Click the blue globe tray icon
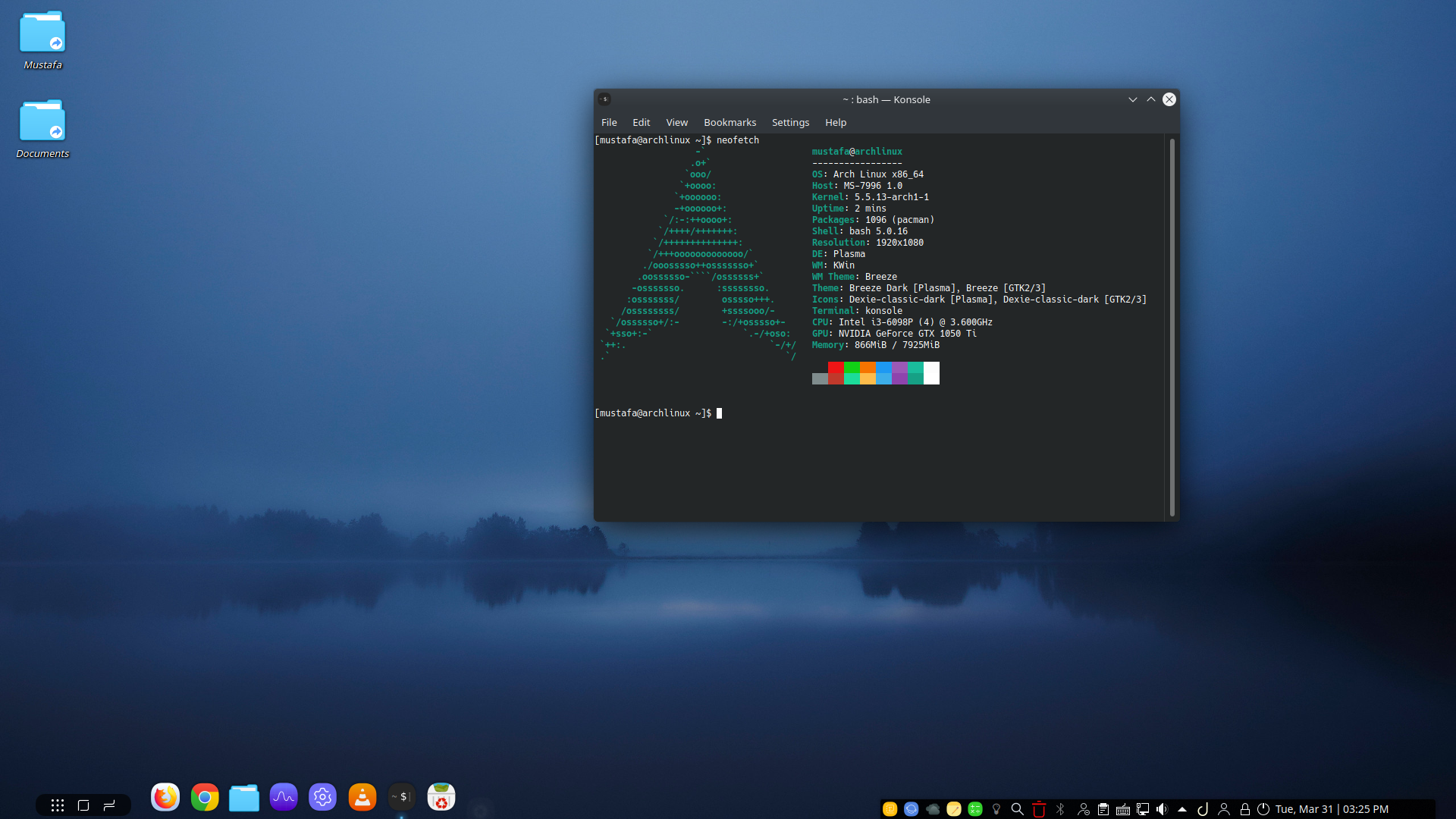The width and height of the screenshot is (1456, 819). tap(912, 809)
